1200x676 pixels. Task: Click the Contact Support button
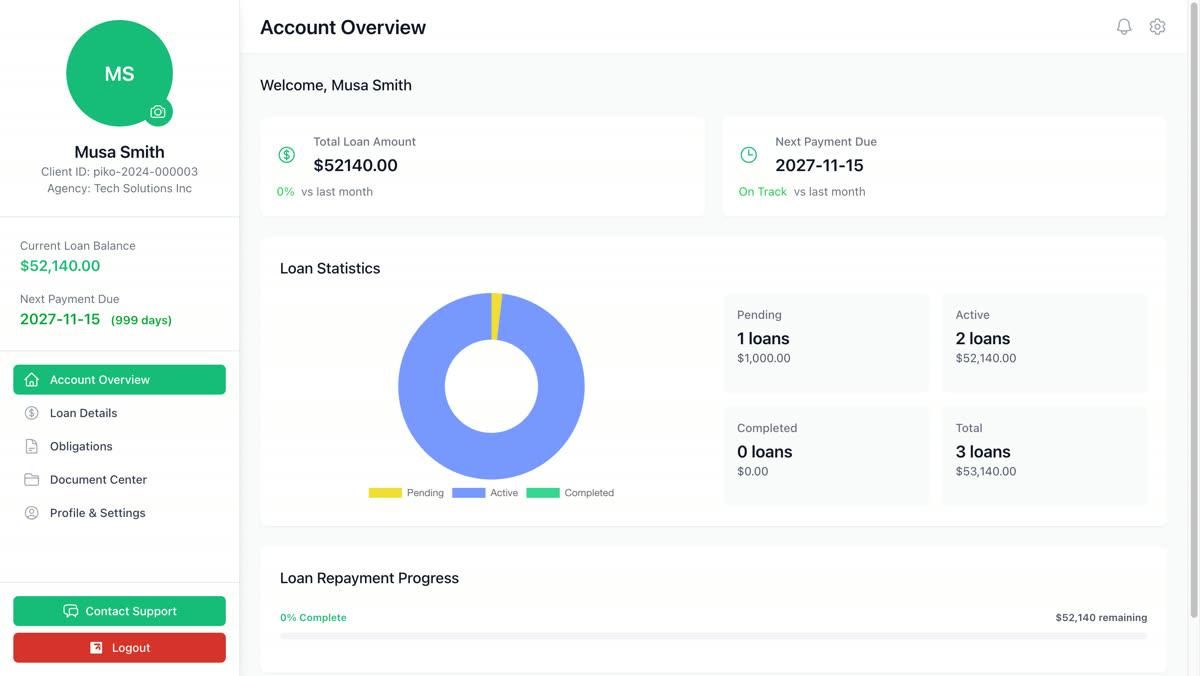pyautogui.click(x=119, y=611)
